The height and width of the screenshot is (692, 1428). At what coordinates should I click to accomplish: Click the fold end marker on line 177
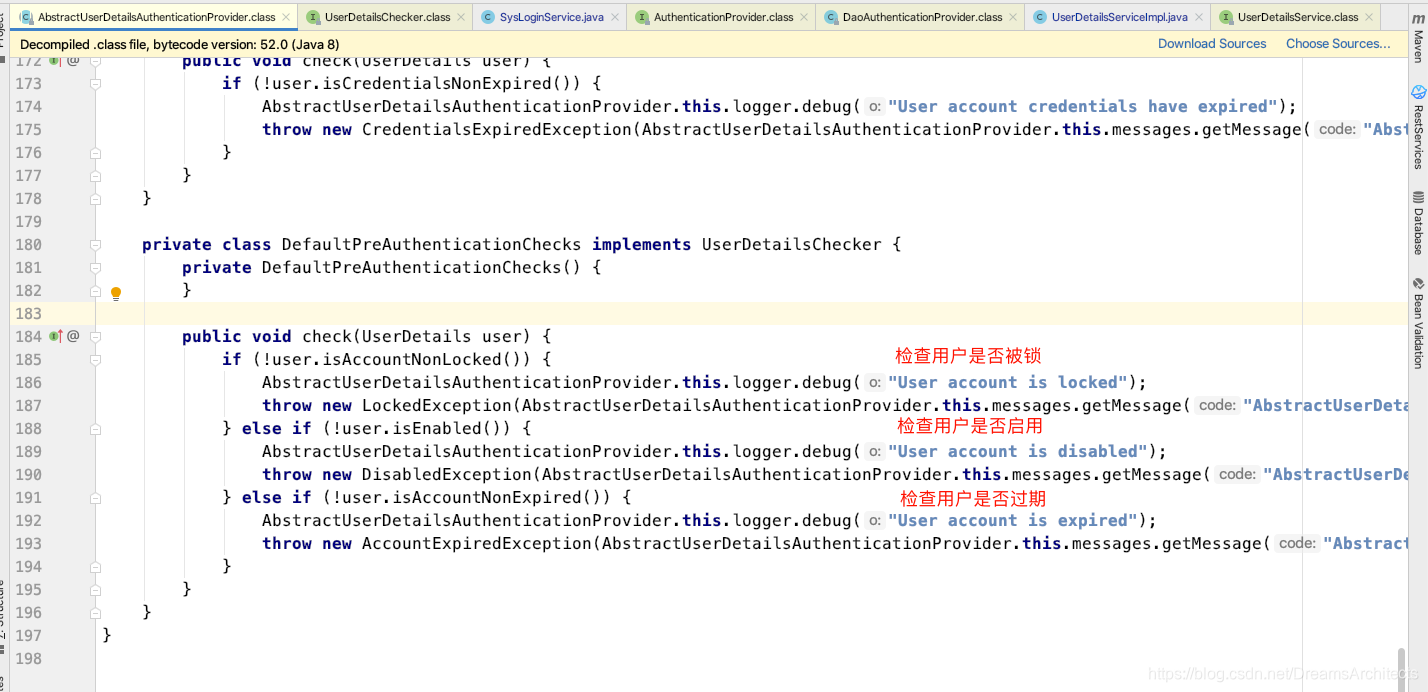click(96, 176)
